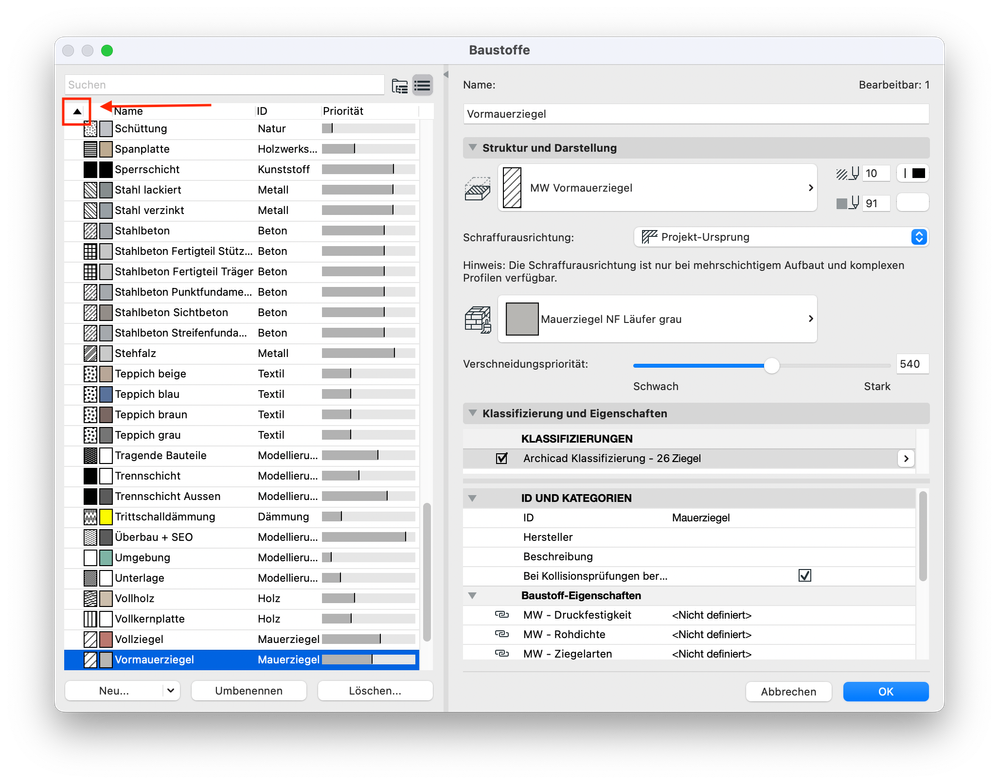The height and width of the screenshot is (784, 999).
Task: Click hatch icon of Stehfalz row
Action: [x=90, y=353]
